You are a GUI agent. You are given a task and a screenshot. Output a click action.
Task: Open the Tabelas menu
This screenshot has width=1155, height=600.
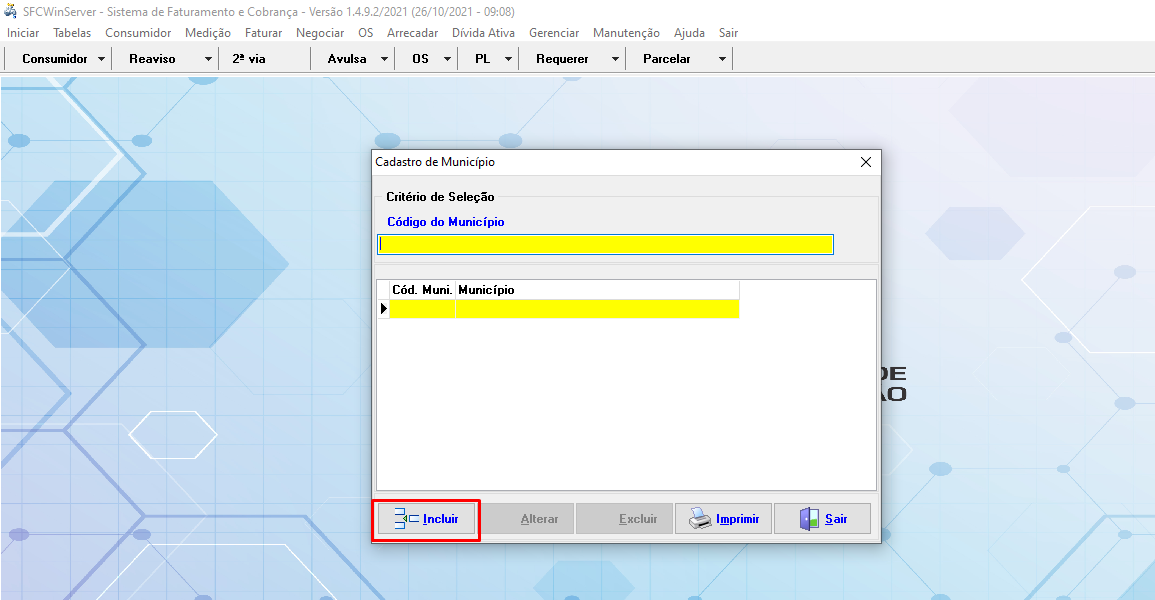pos(72,33)
